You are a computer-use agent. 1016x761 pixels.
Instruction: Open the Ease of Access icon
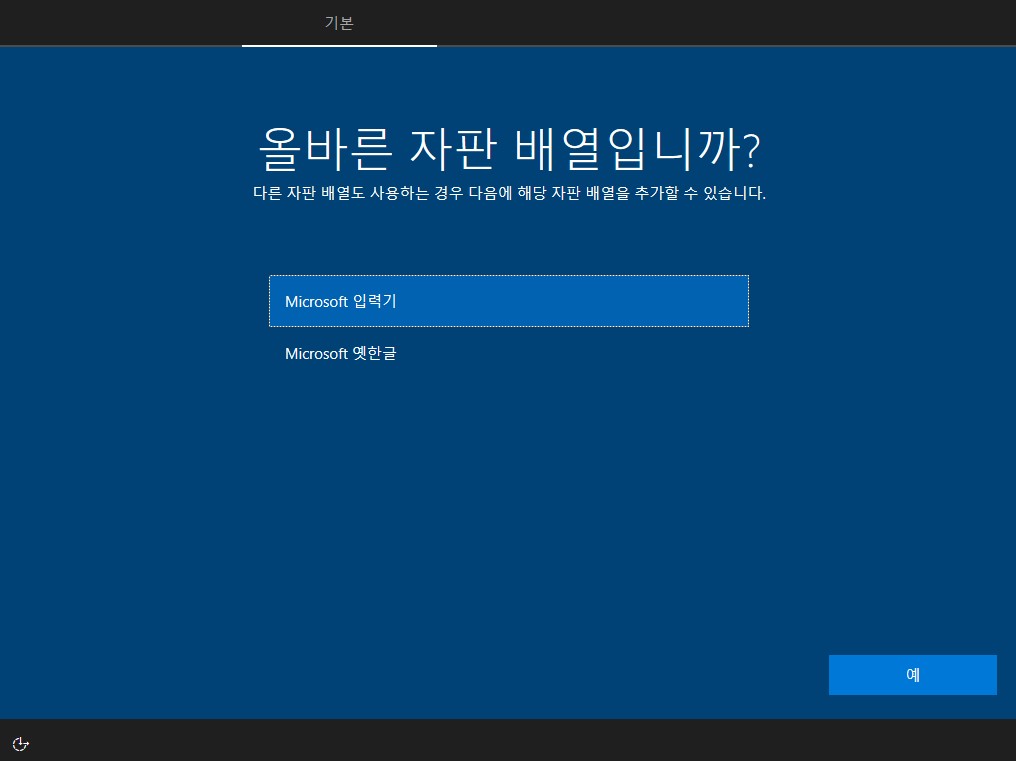(21, 743)
